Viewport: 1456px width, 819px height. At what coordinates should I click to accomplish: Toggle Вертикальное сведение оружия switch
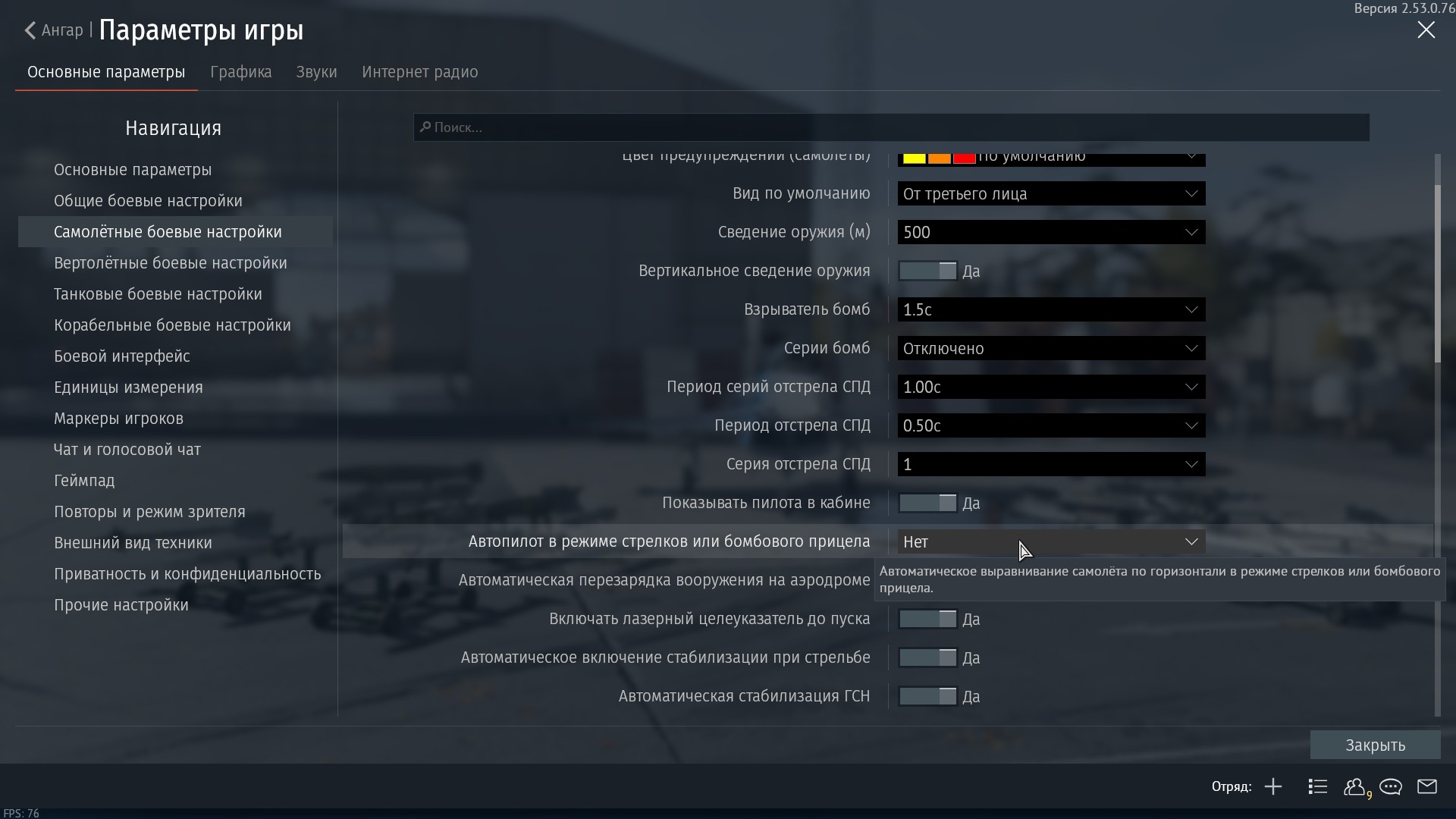(927, 271)
